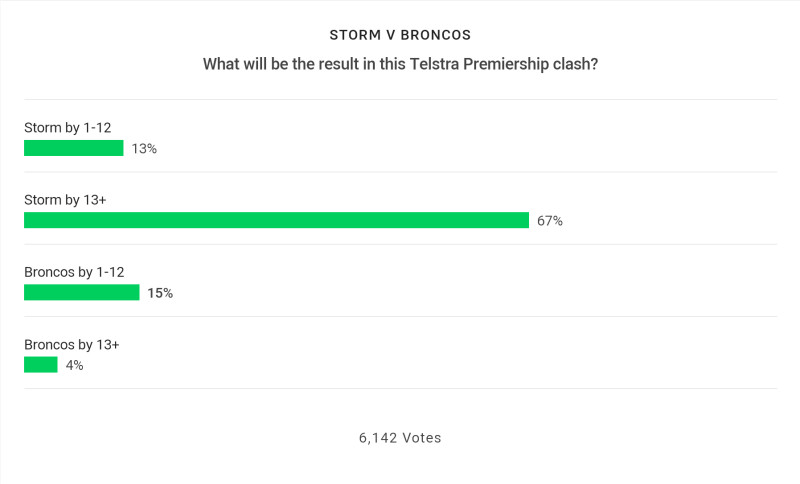Choose the 'Broncos by 1-12' option label
This screenshot has height=484, width=800.
point(74,272)
